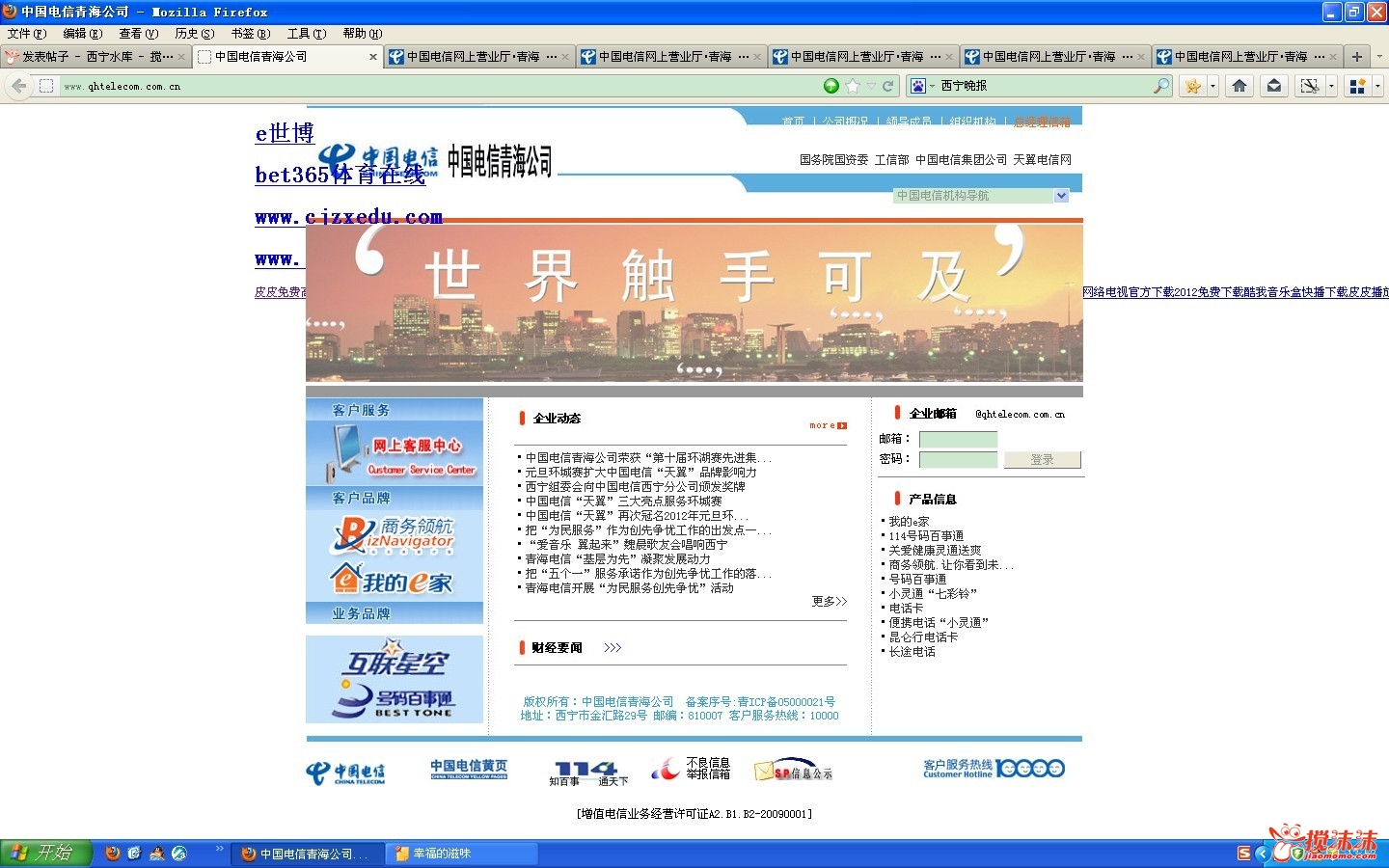
Task: Expand the list-all-tabs arrow
Action: (x=1379, y=57)
